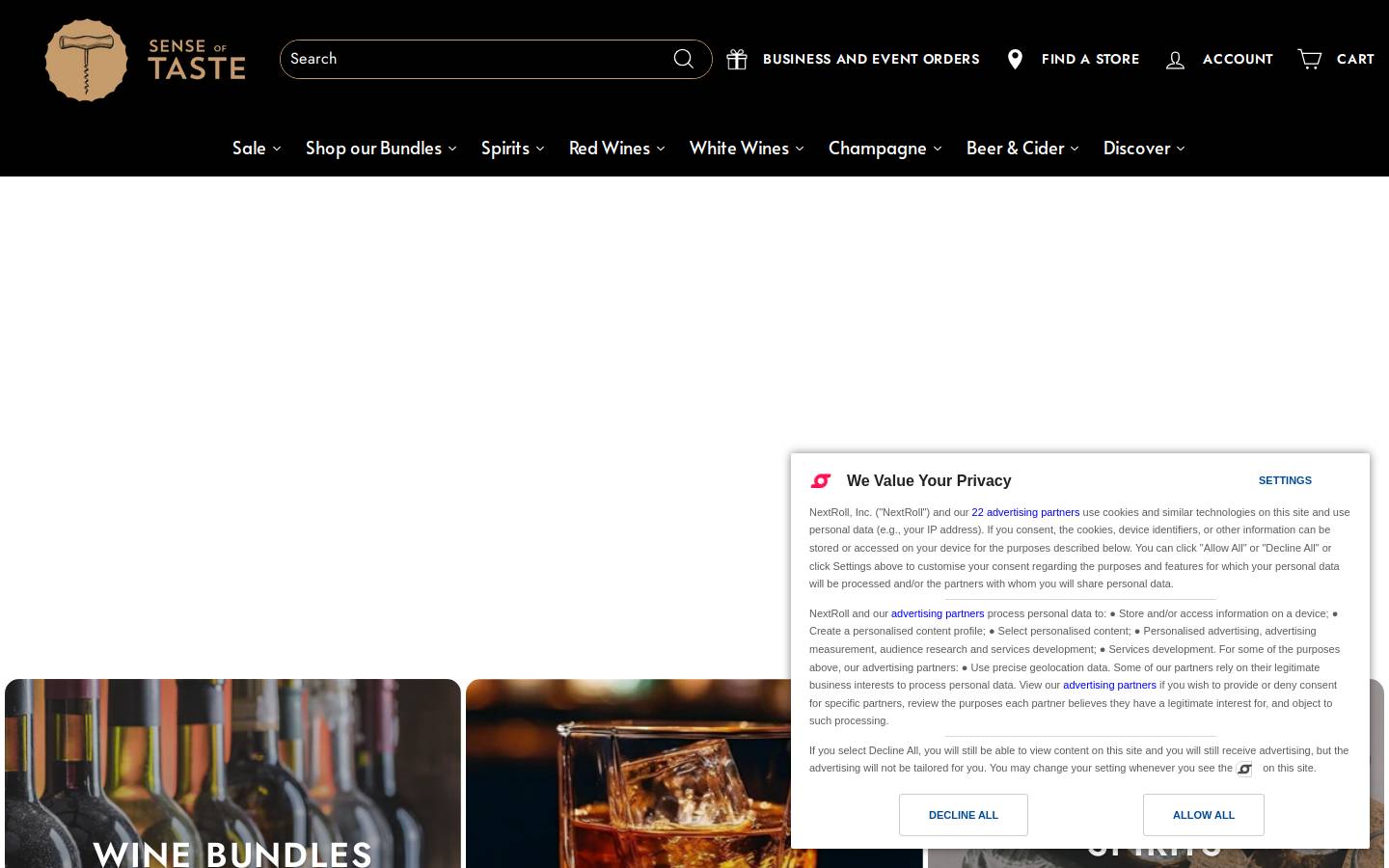Open the shopping cart icon
Image resolution: width=1389 pixels, height=868 pixels.
[1309, 59]
